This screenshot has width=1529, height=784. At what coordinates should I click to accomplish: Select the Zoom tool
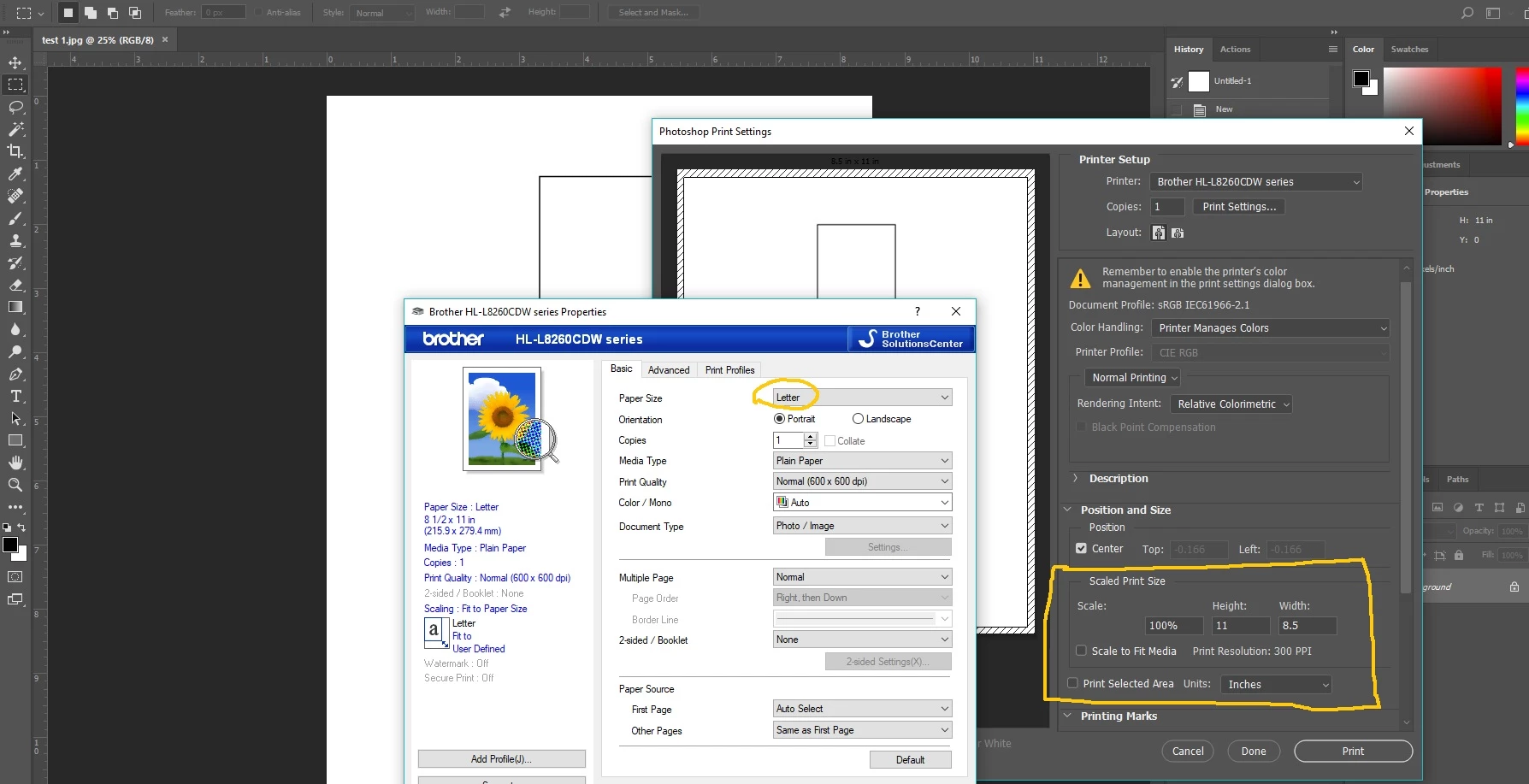[x=15, y=485]
